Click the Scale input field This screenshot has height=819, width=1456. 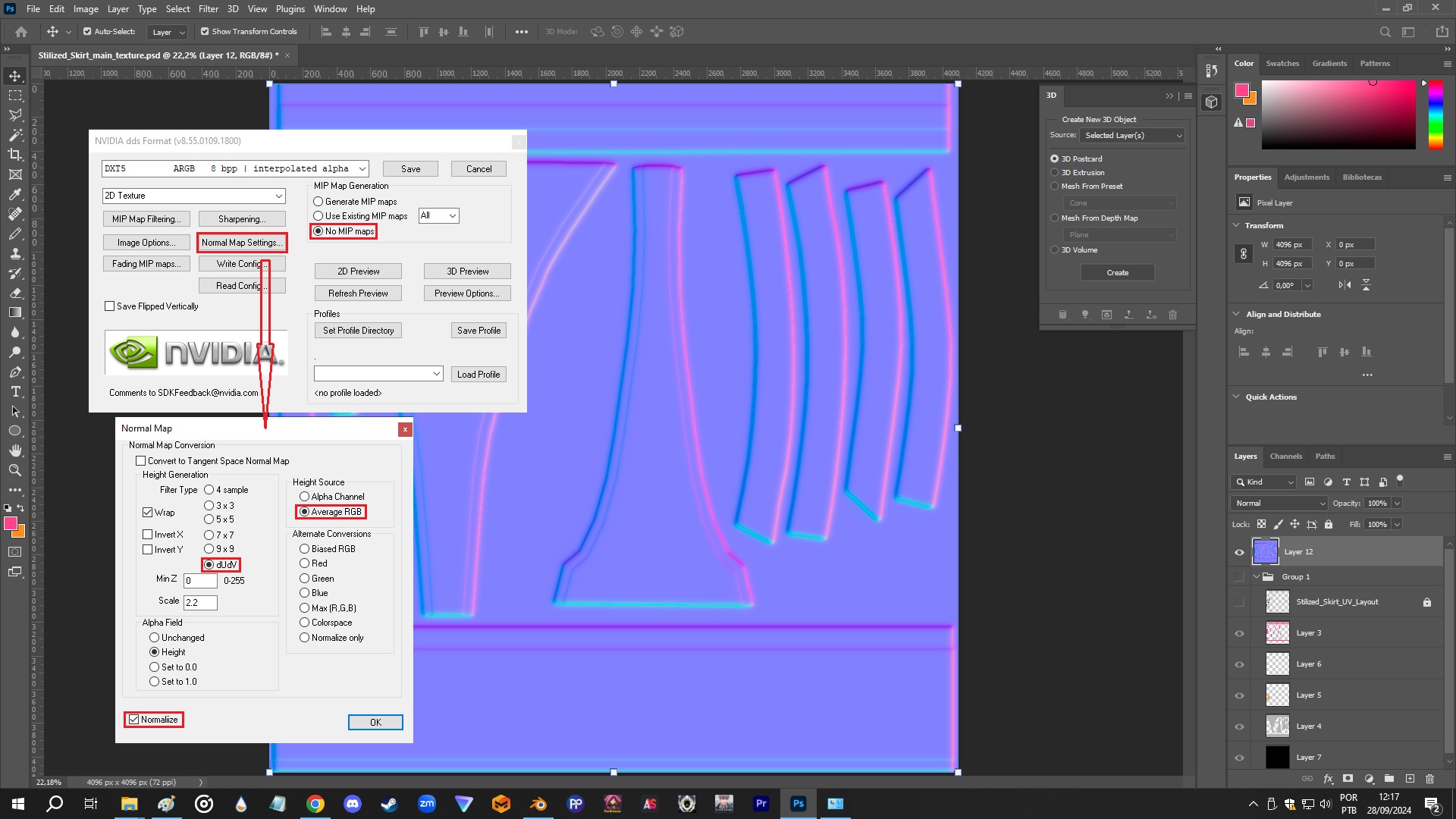pos(199,602)
